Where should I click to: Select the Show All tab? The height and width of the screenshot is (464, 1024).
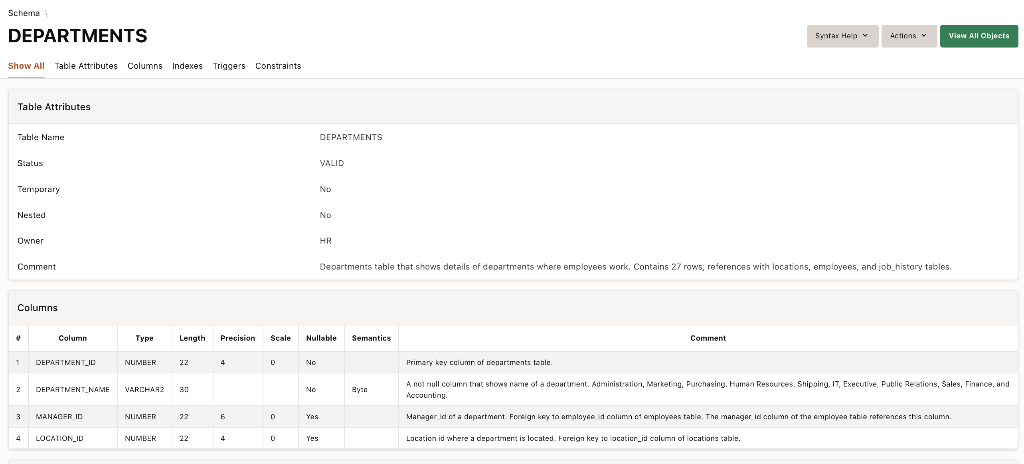pyautogui.click(x=26, y=66)
